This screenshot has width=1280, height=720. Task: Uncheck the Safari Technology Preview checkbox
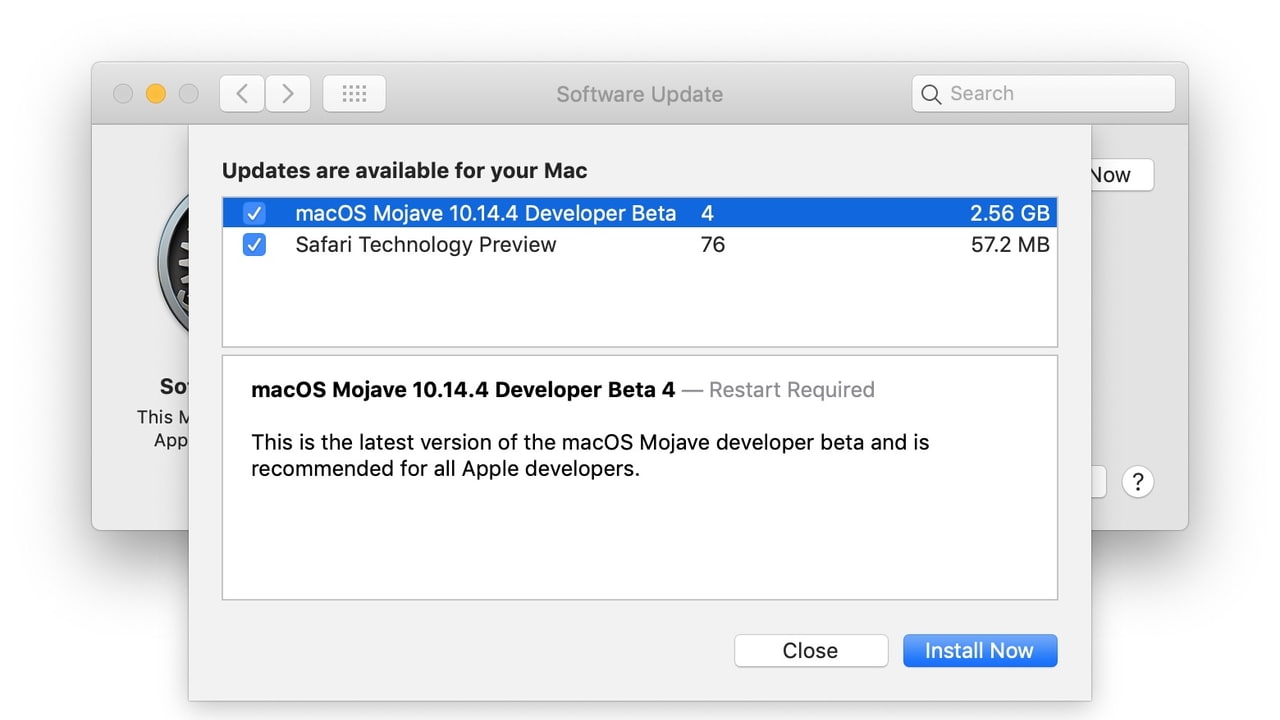pos(254,245)
